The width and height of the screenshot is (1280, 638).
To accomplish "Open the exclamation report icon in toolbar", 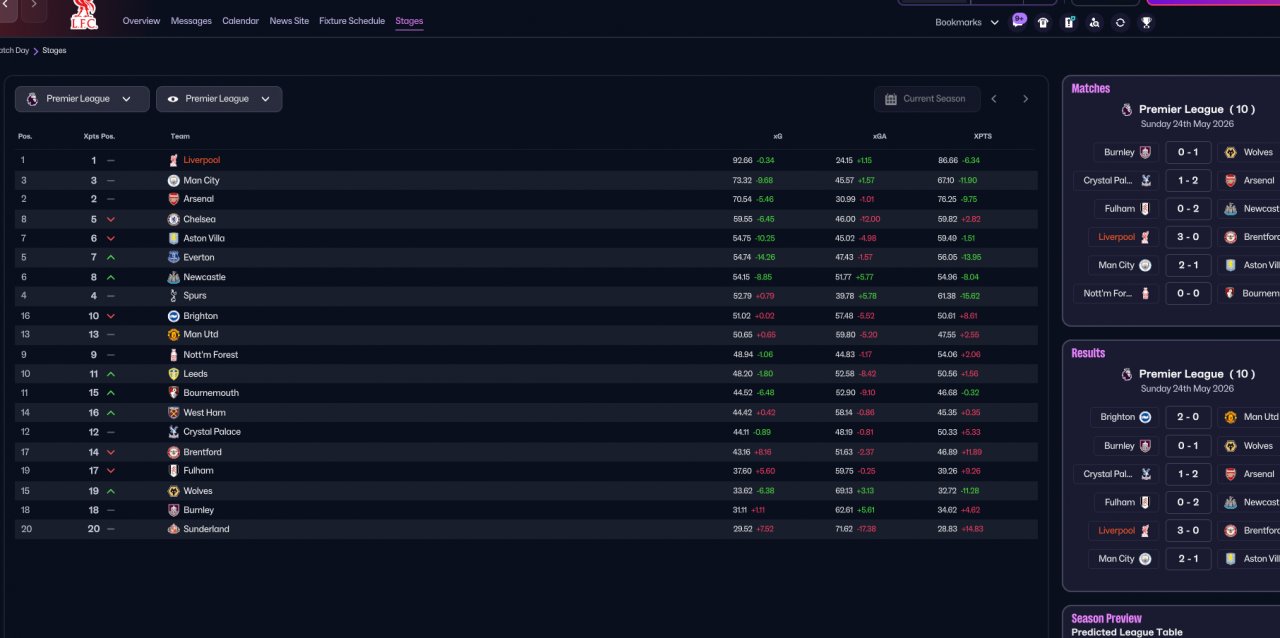I will click(x=1069, y=22).
